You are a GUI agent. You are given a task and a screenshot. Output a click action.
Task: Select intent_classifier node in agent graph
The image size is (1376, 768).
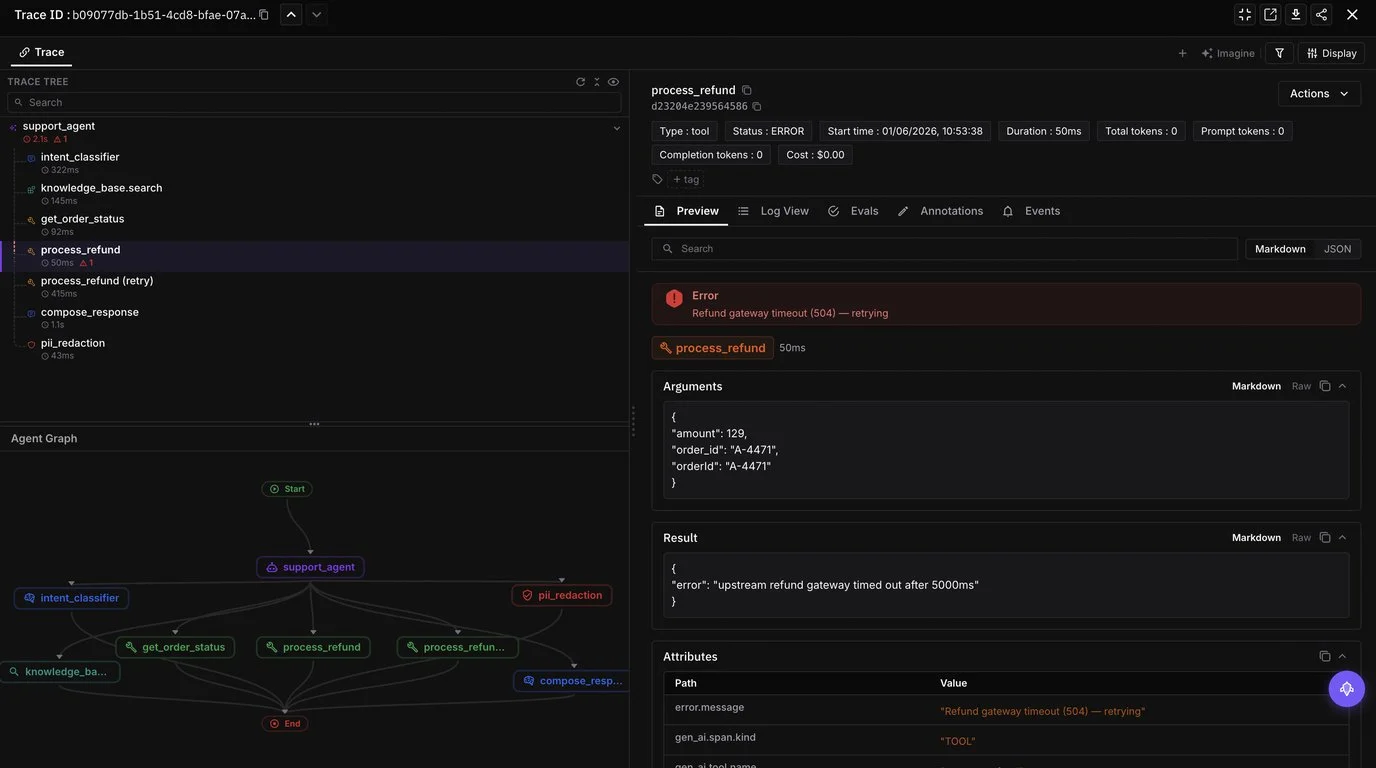tap(71, 598)
